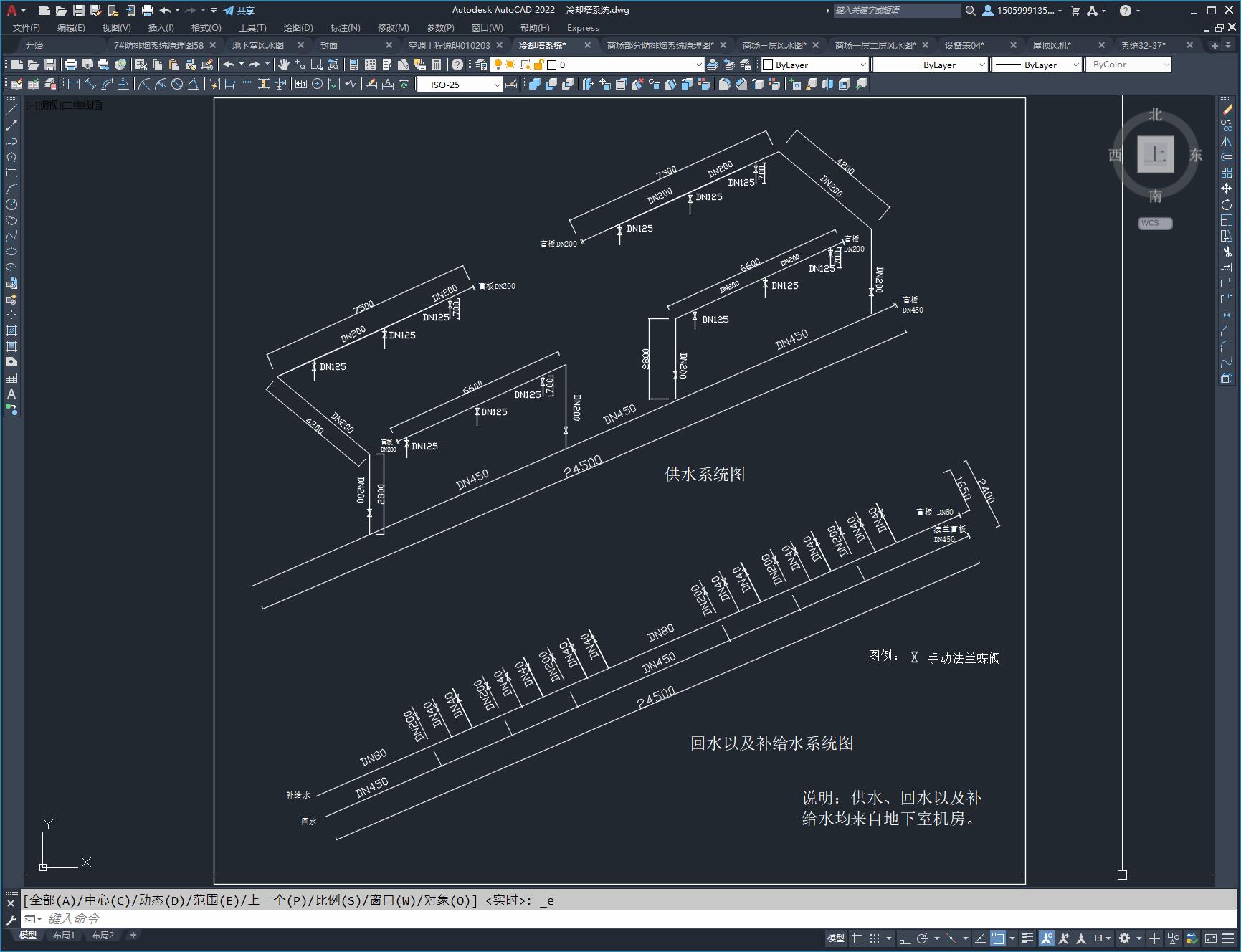The height and width of the screenshot is (952, 1241).
Task: Click the Plot printer icon in standard toolbar
Action: [71, 65]
